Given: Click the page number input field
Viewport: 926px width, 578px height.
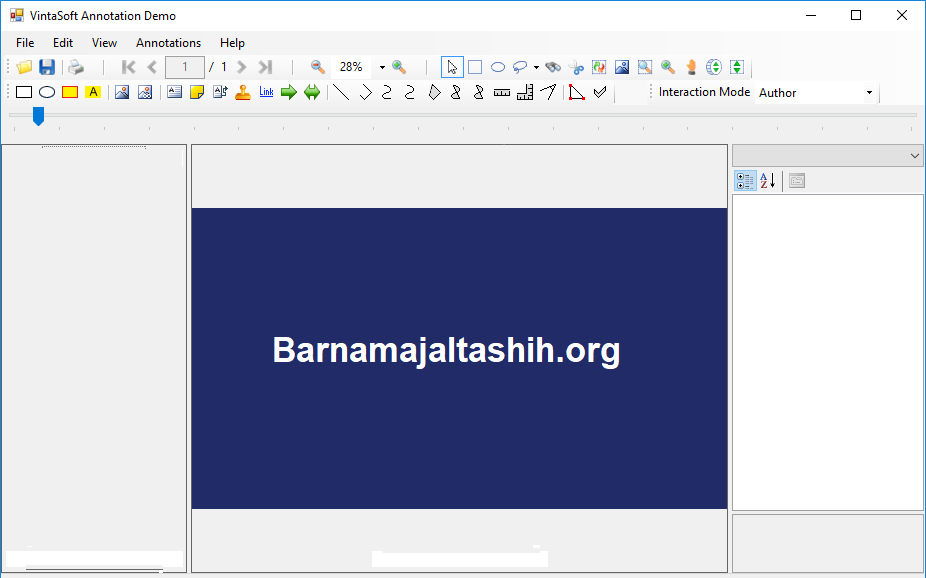Looking at the screenshot, I should [x=185, y=67].
